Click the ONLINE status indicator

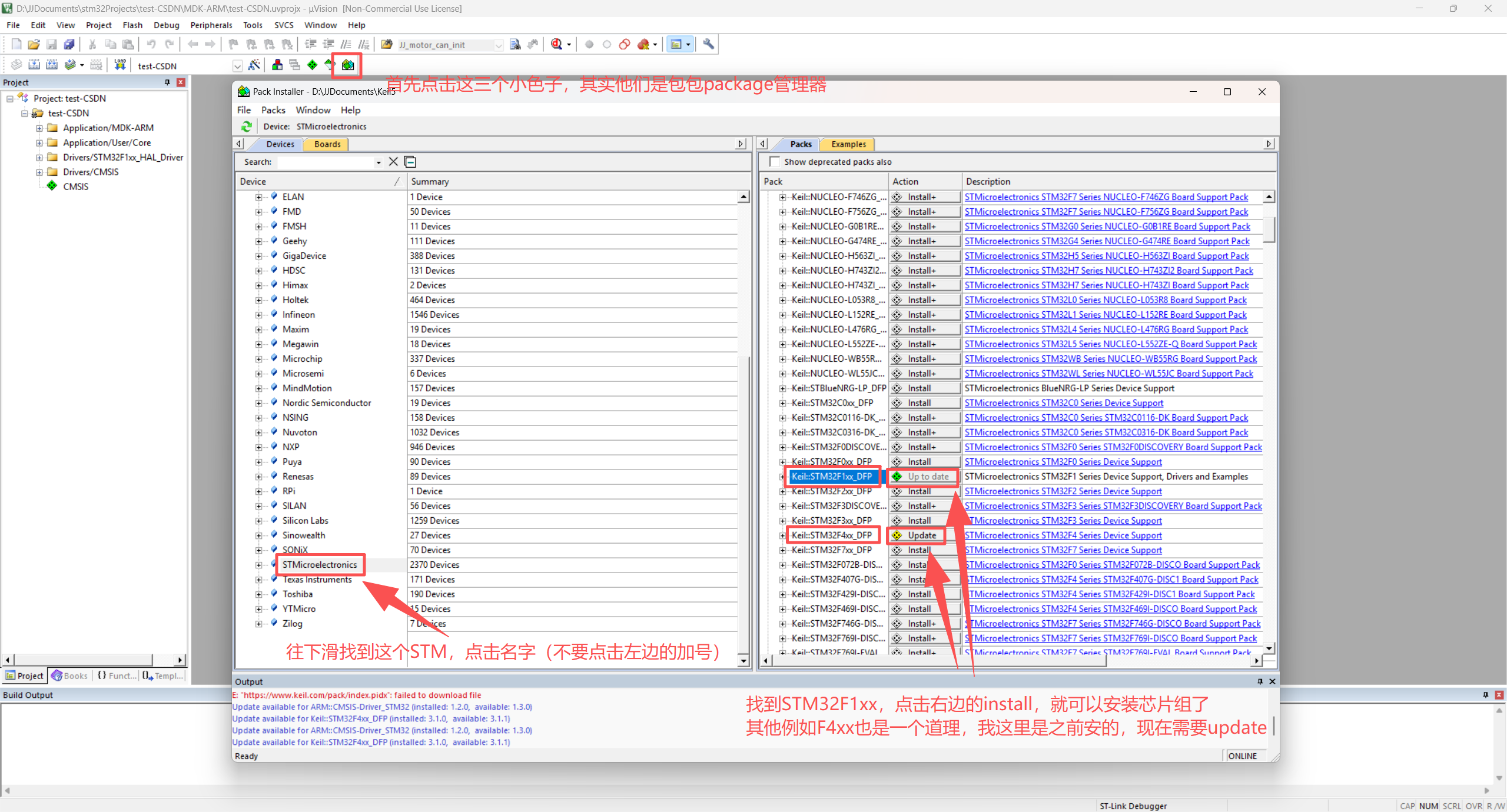[1242, 756]
